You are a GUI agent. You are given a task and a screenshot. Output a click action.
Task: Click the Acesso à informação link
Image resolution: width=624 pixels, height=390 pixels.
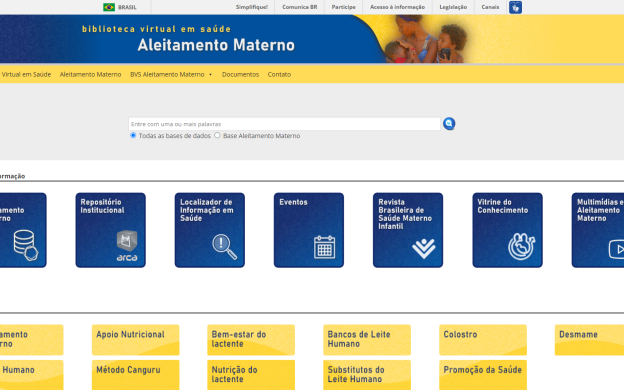(397, 7)
